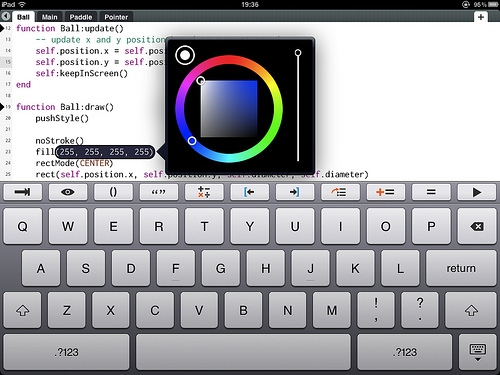Switch to numbers with right .?123 key
Image resolution: width=500 pixels, height=375 pixels.
tap(405, 352)
